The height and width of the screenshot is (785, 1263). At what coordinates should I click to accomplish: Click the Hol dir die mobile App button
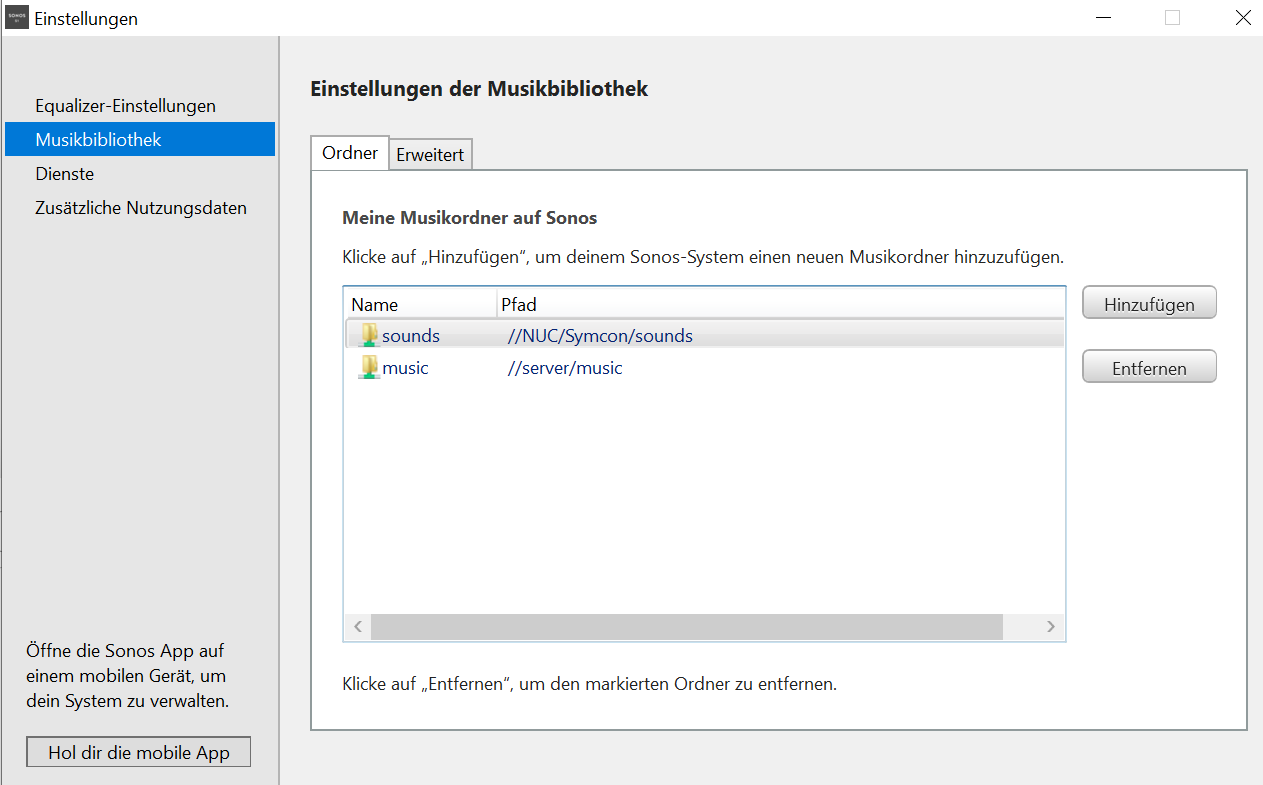pos(139,753)
